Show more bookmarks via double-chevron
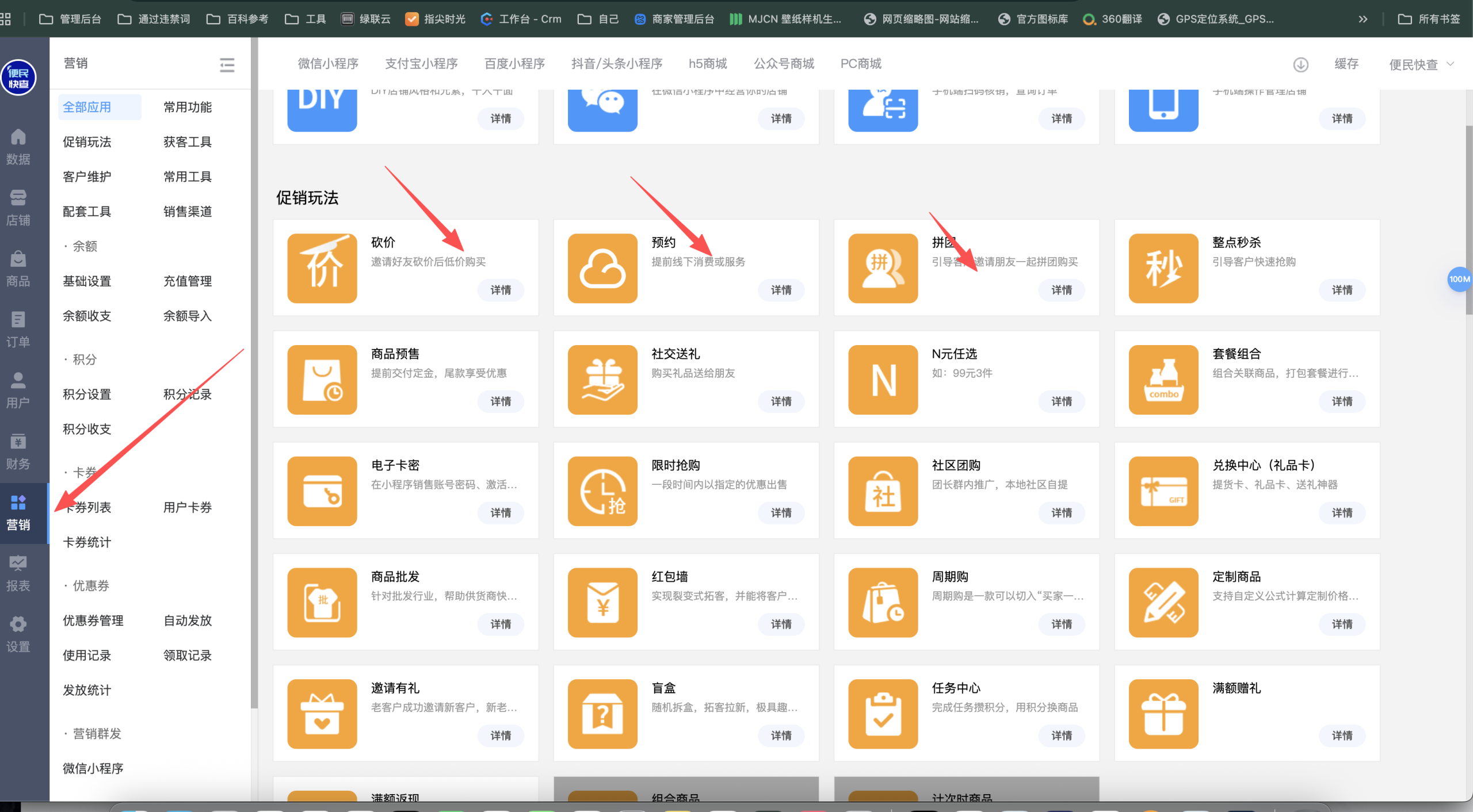This screenshot has width=1473, height=812. (x=1363, y=19)
